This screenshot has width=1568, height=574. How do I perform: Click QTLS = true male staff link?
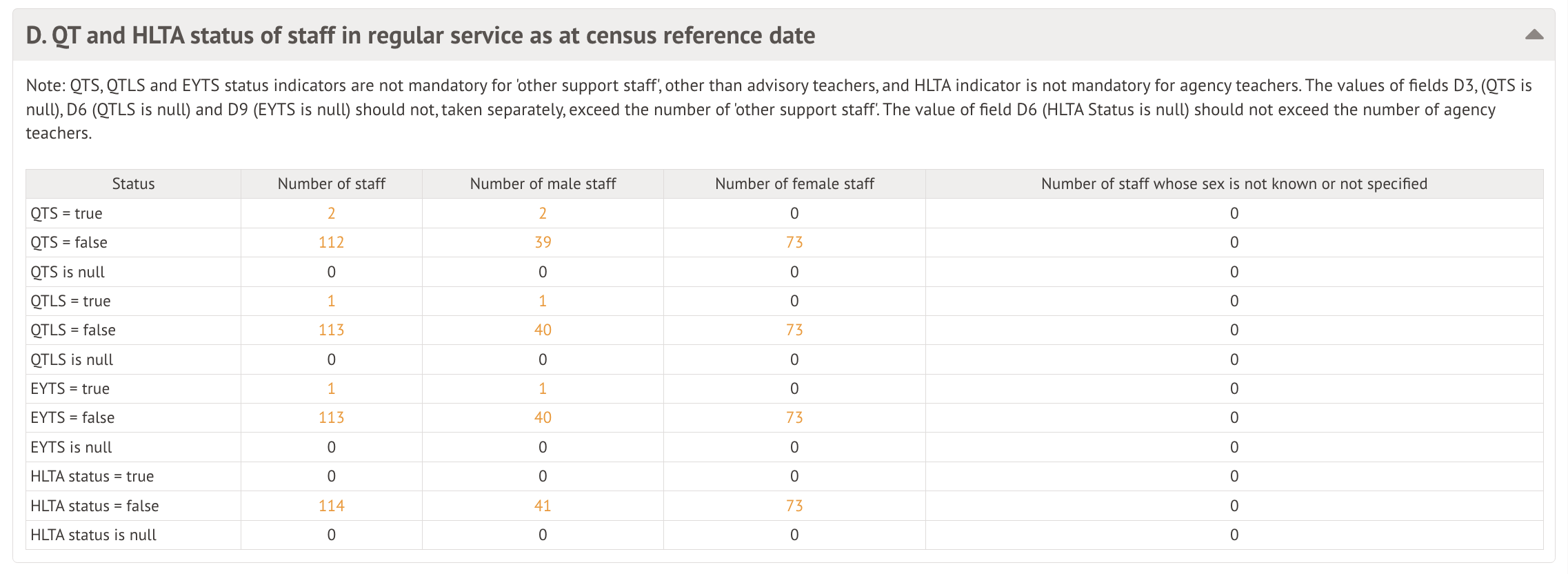click(543, 301)
